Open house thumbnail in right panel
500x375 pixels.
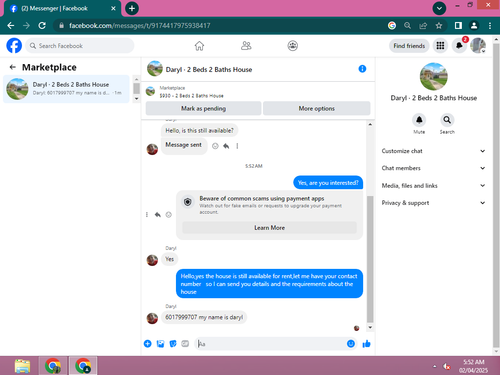click(x=434, y=77)
